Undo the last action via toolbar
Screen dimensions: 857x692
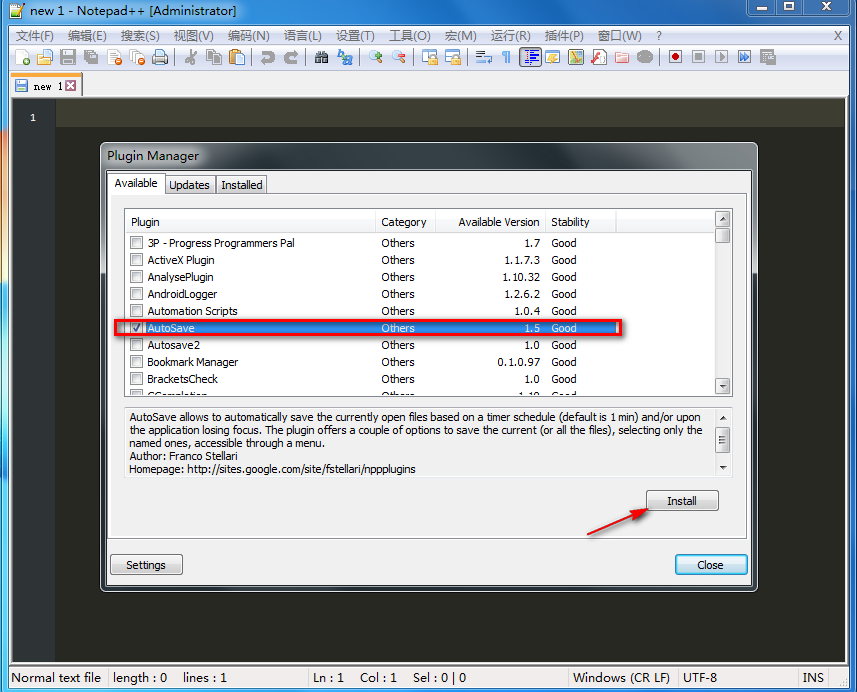267,57
